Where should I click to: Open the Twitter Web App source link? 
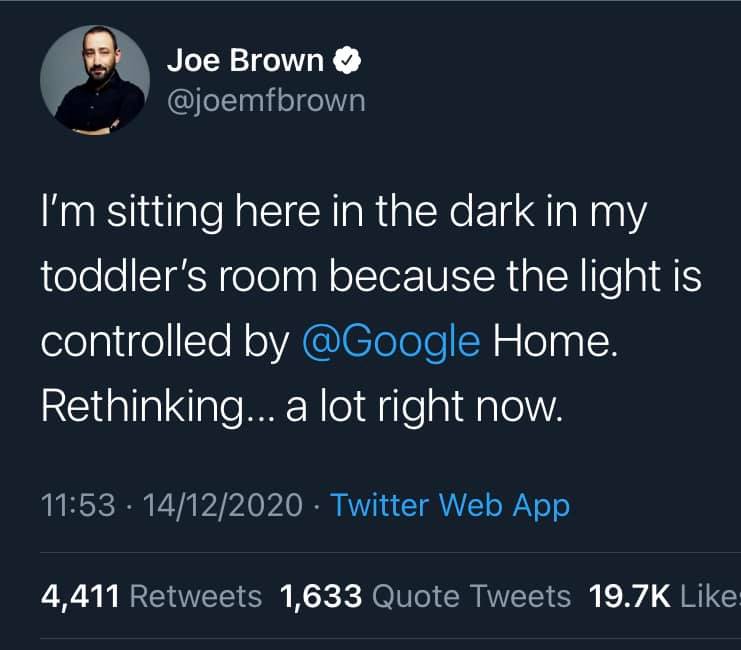tap(450, 506)
